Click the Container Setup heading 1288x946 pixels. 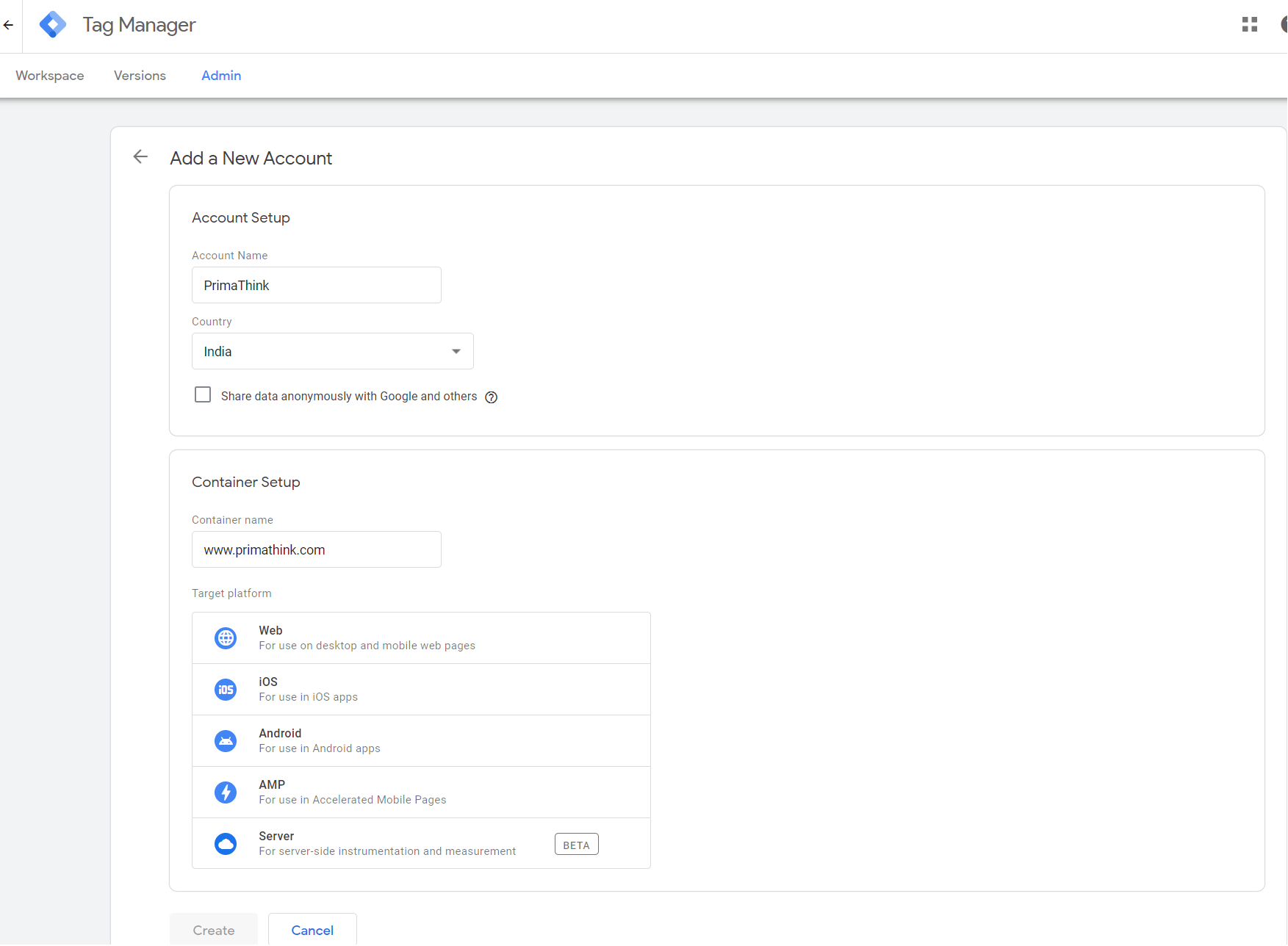coord(246,483)
